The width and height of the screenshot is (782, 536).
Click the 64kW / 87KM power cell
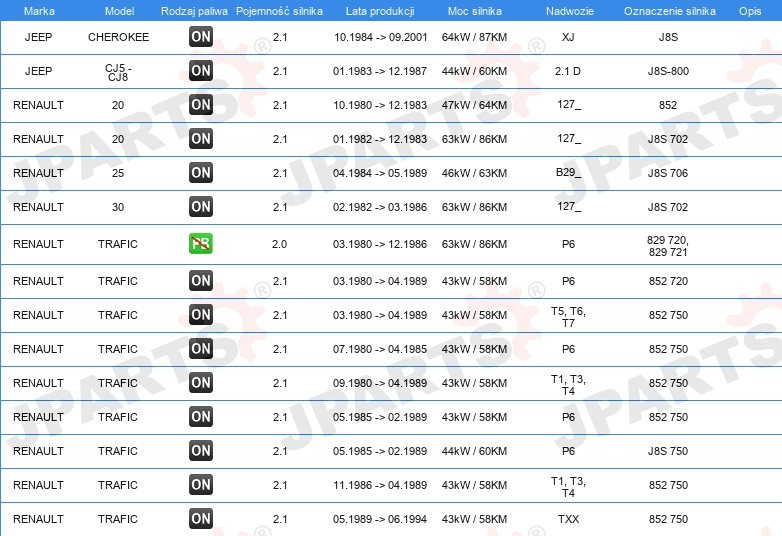pos(474,37)
